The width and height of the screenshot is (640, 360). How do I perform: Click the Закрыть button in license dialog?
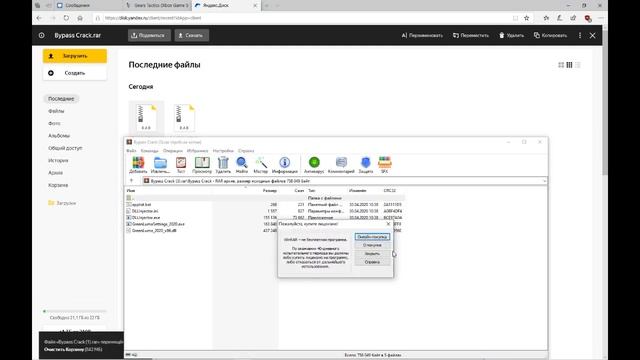click(x=372, y=254)
